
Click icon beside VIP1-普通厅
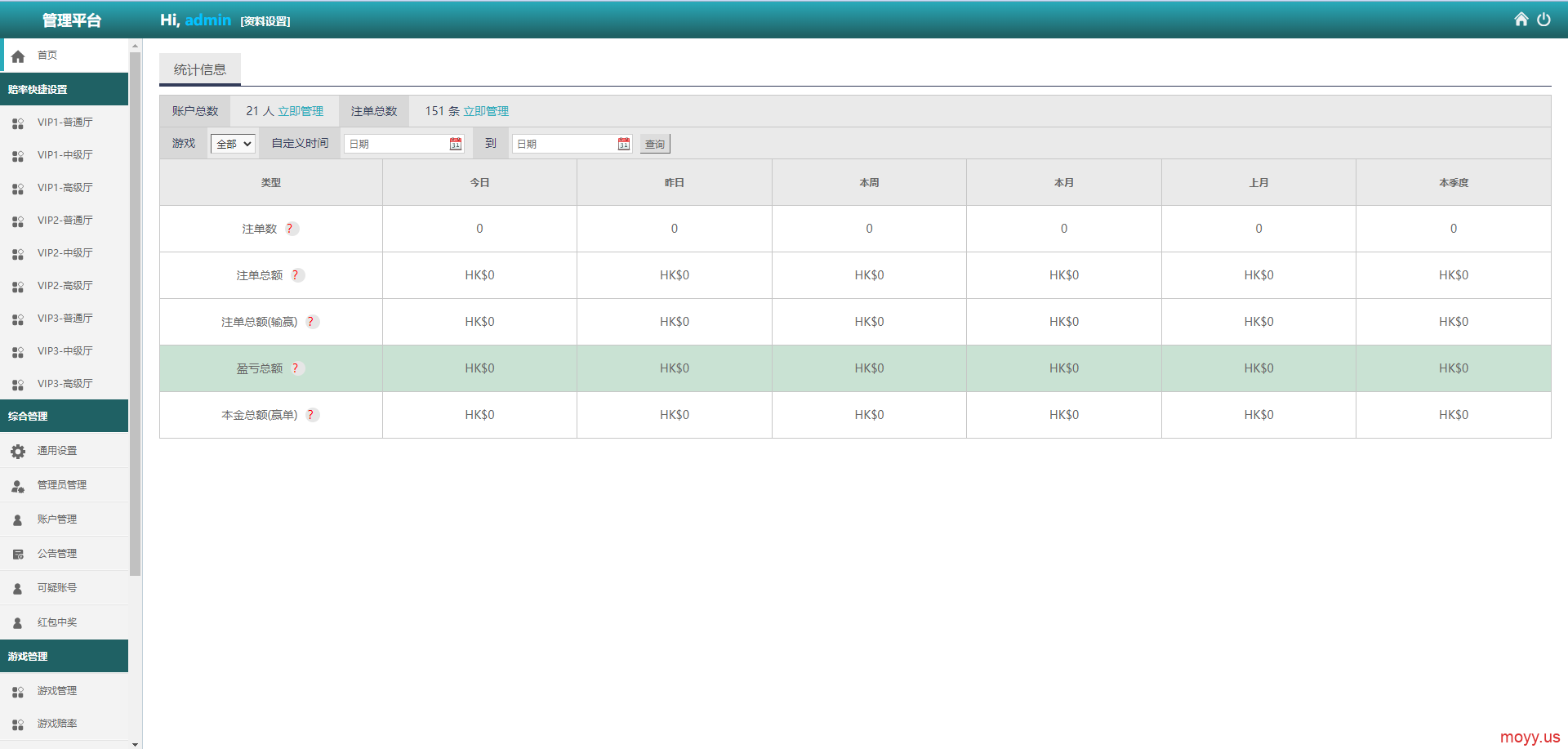(x=18, y=123)
